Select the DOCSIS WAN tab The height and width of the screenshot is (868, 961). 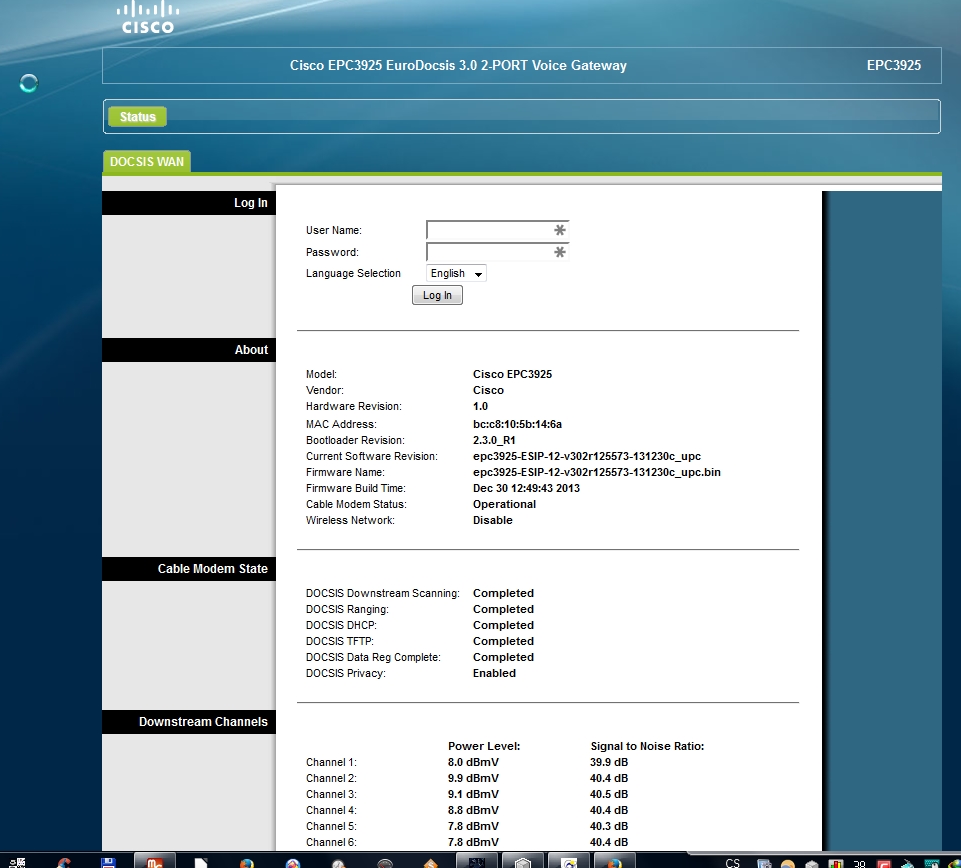click(x=146, y=162)
